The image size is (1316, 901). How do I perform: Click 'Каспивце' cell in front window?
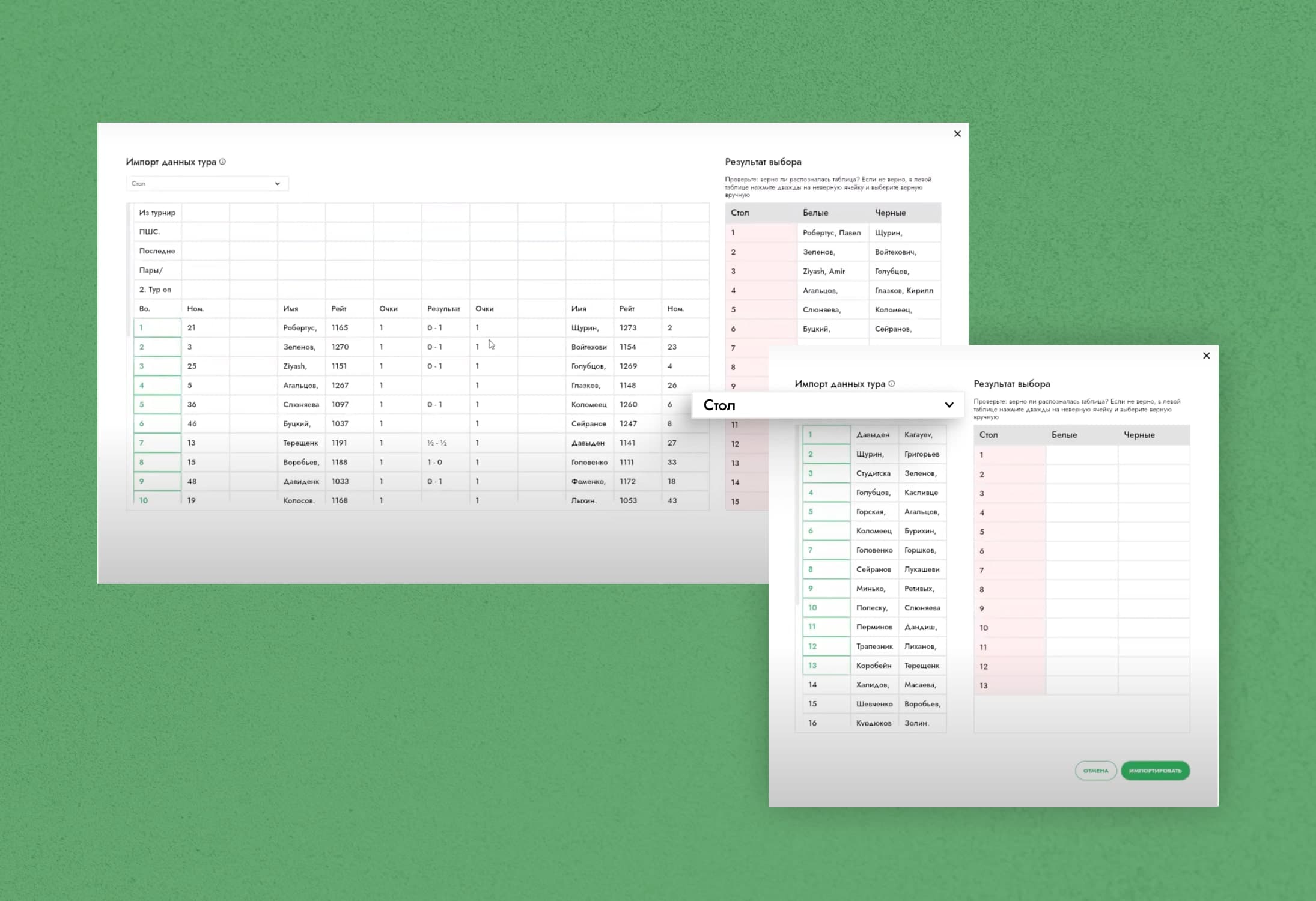click(922, 493)
